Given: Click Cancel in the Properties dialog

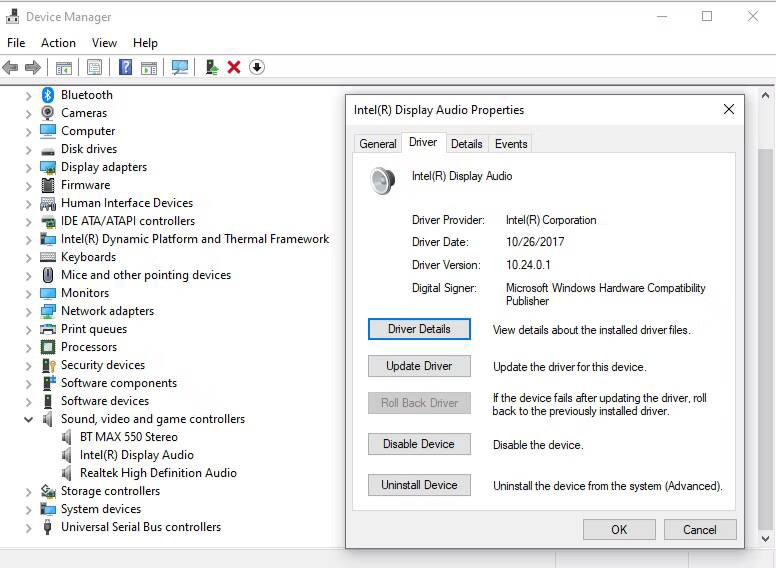Looking at the screenshot, I should (x=700, y=530).
